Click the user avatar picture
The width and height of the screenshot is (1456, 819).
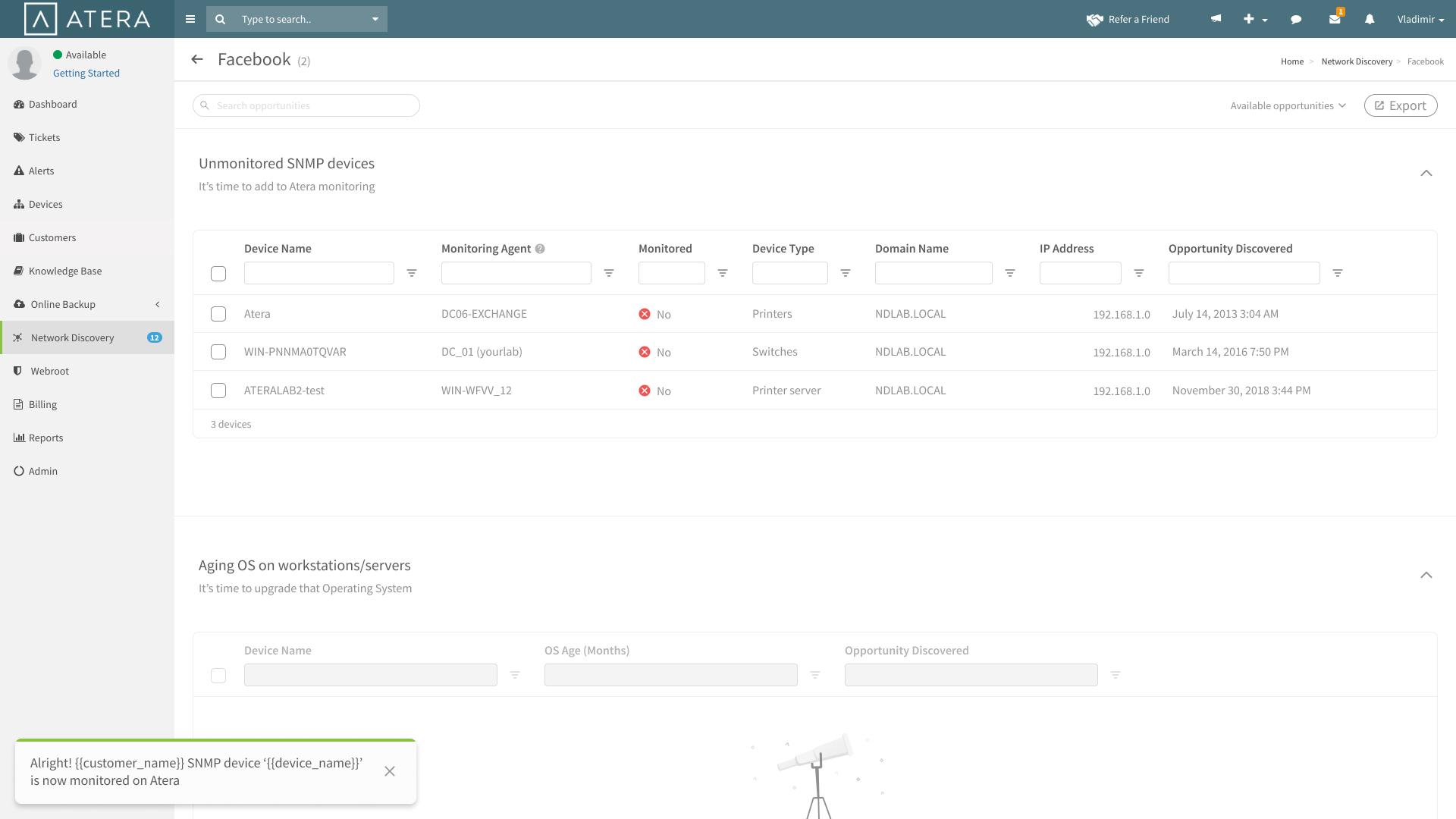[x=24, y=63]
